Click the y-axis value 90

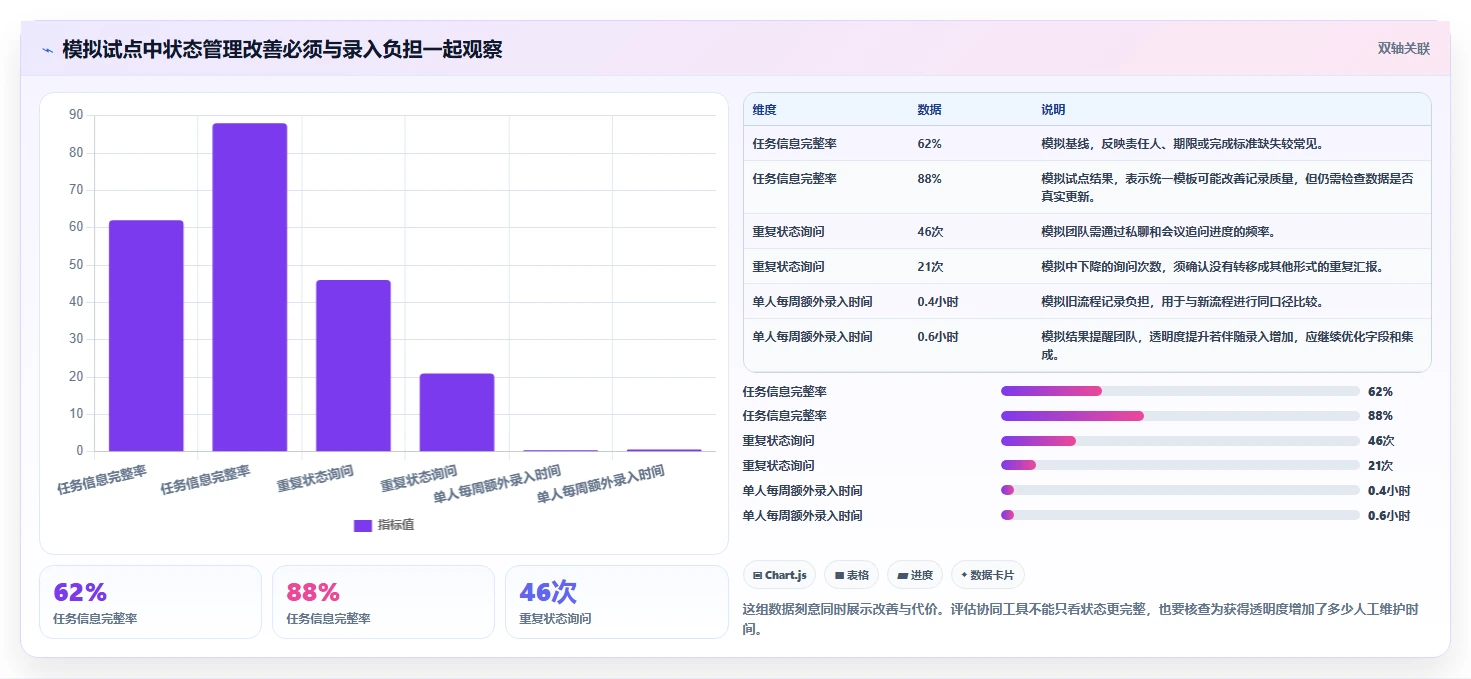[76, 115]
